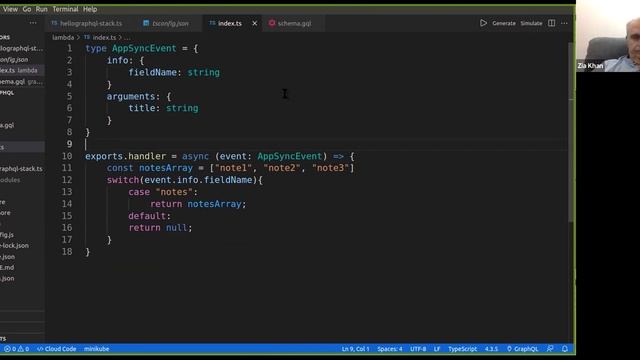
Task: Click line number 10 in the gutter
Action: pyautogui.click(x=67, y=156)
